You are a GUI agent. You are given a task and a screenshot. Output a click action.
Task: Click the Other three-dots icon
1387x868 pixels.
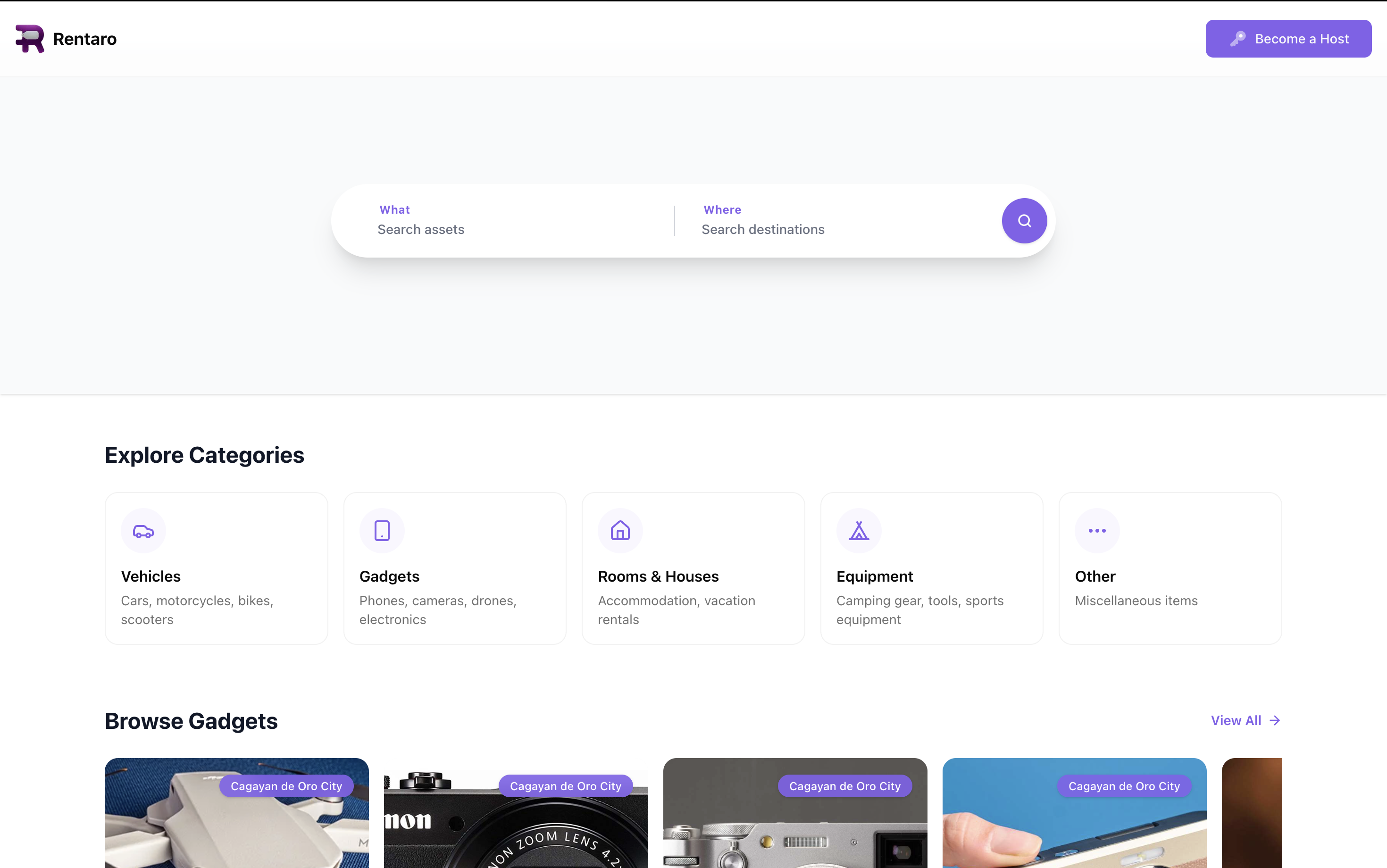(1097, 531)
